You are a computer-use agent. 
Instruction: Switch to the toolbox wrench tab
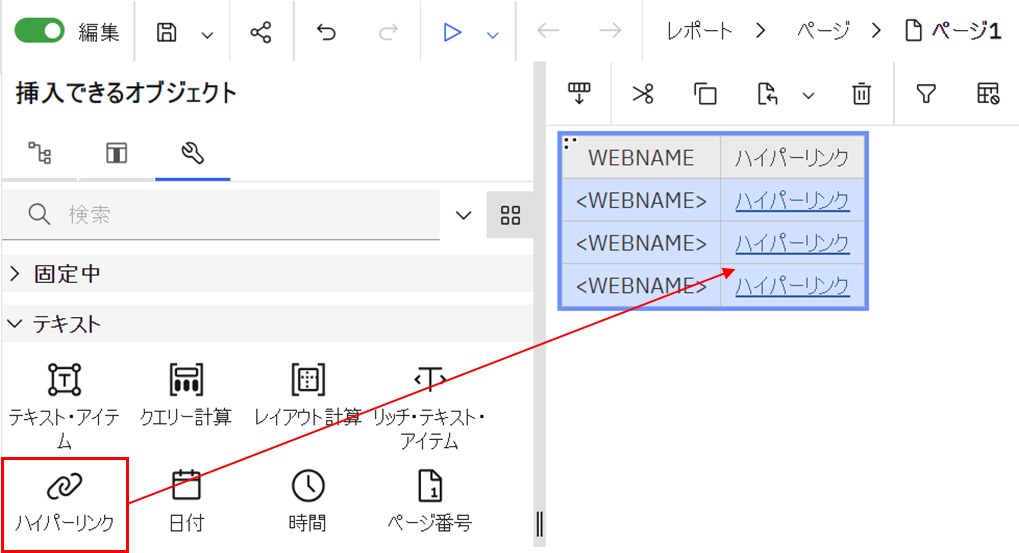click(192, 153)
